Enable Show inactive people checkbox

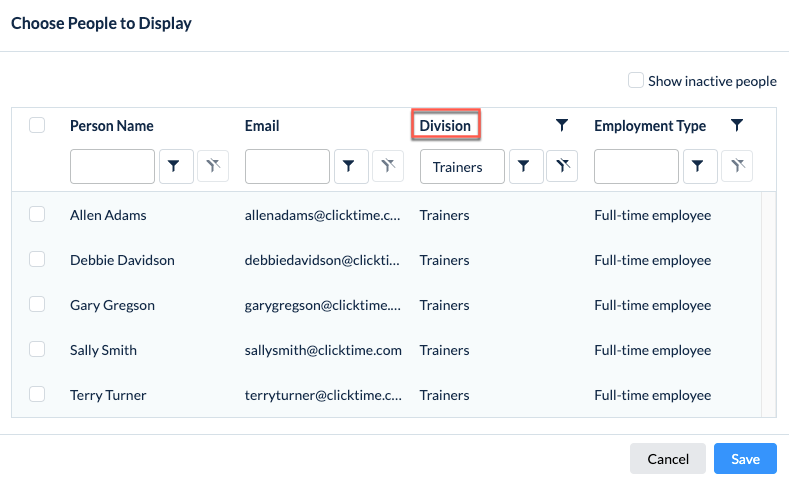(636, 81)
